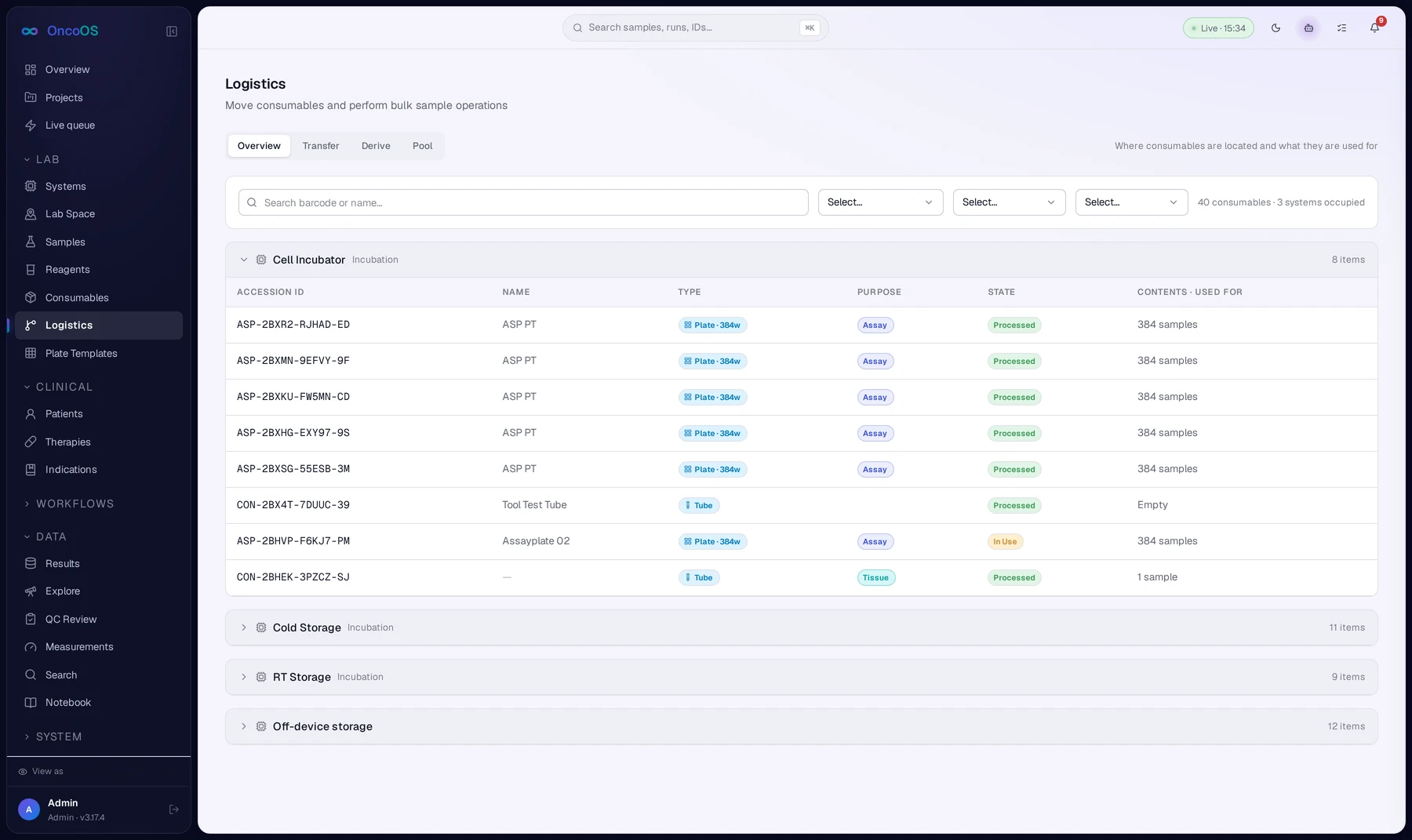
Task: Go to Projects page
Action: click(x=99, y=98)
